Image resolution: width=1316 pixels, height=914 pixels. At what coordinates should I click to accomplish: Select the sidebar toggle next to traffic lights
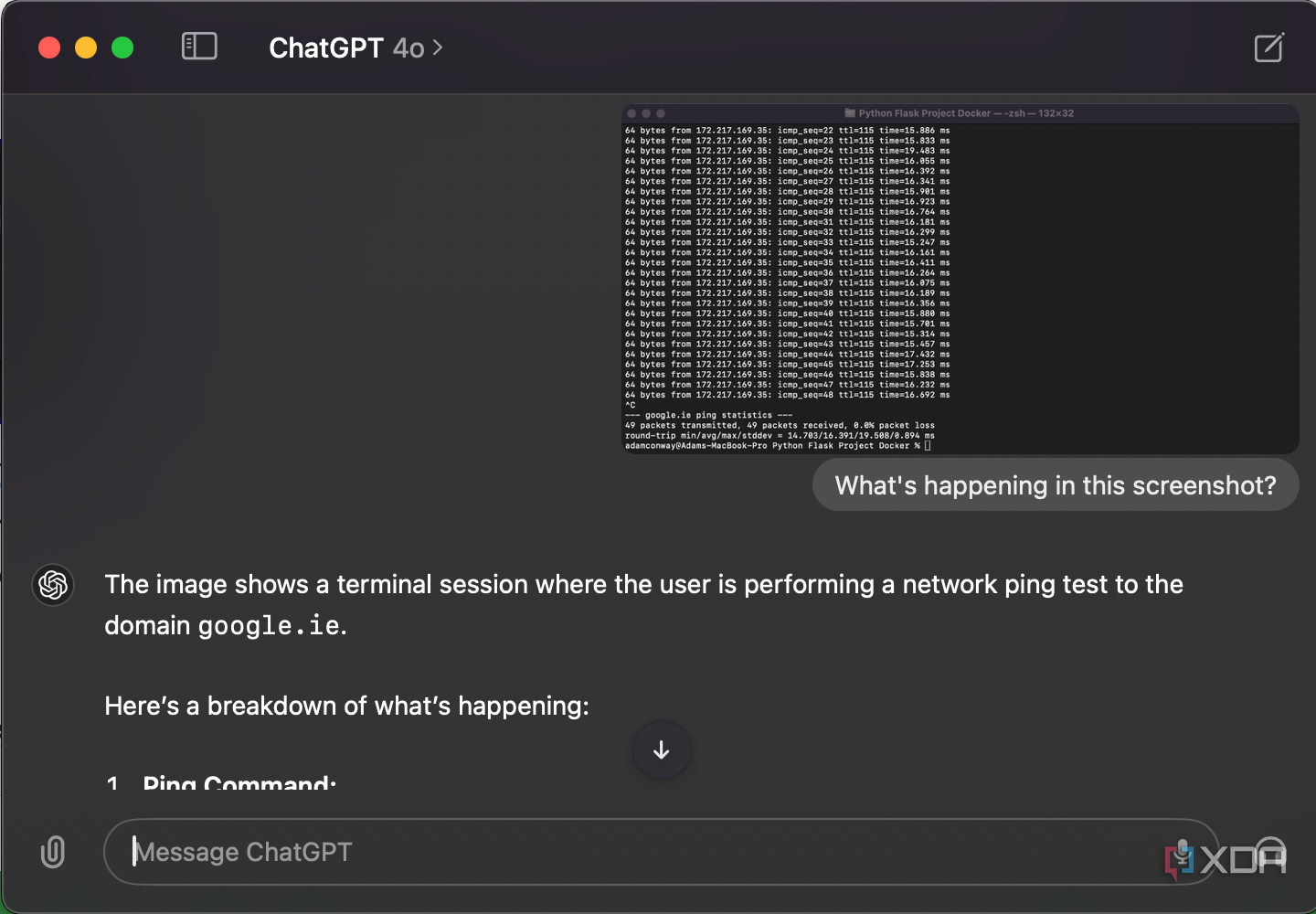point(199,47)
